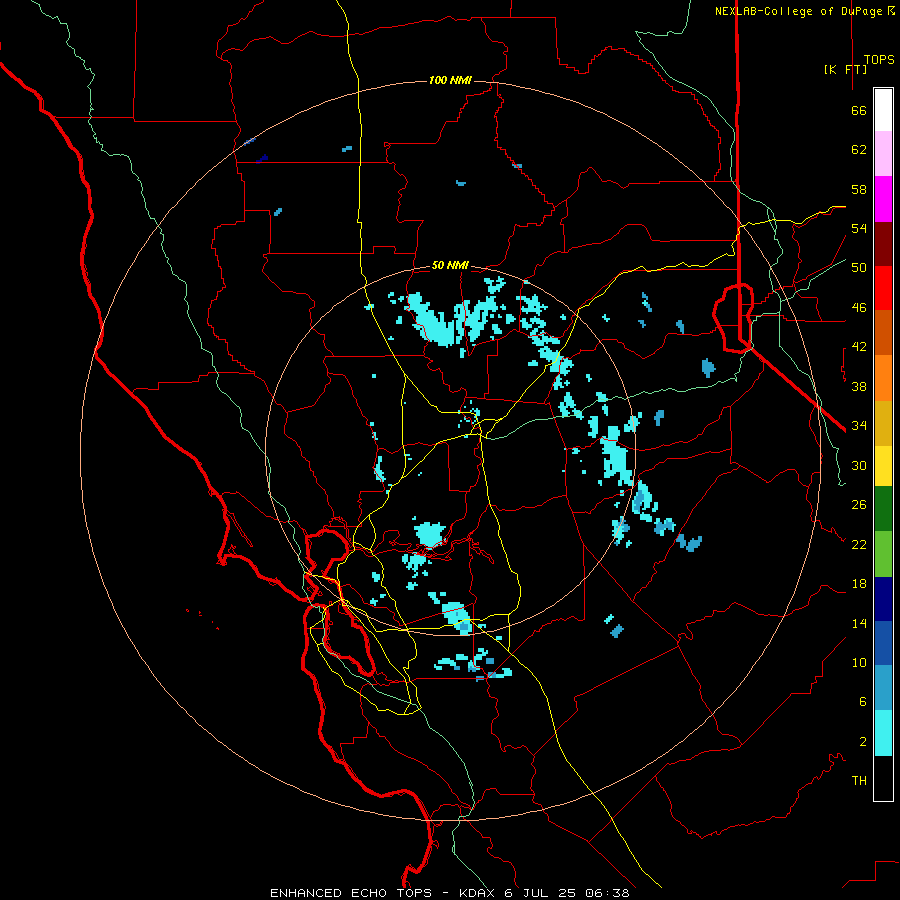Click the 50 legend scale value

tap(859, 268)
